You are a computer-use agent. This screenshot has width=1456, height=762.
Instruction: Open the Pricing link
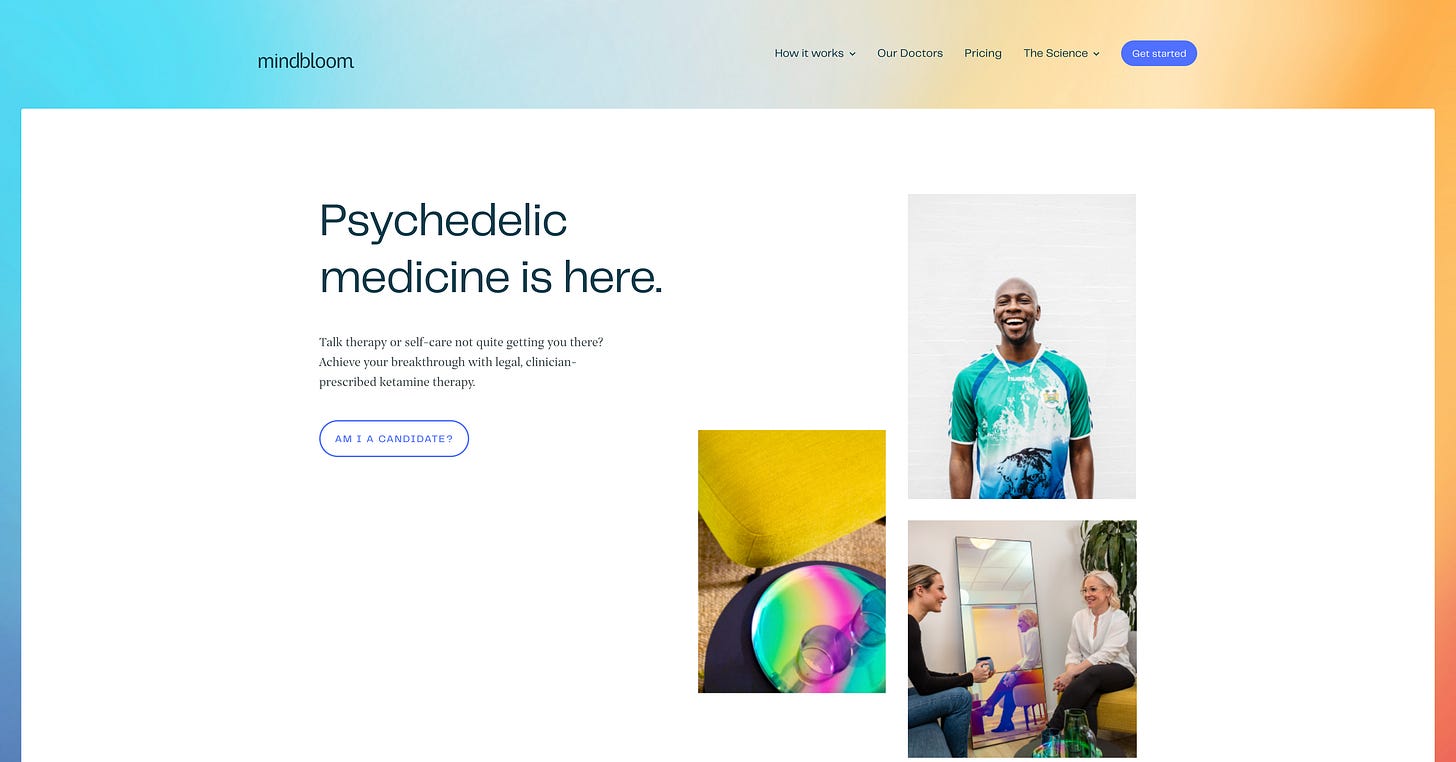coord(983,53)
